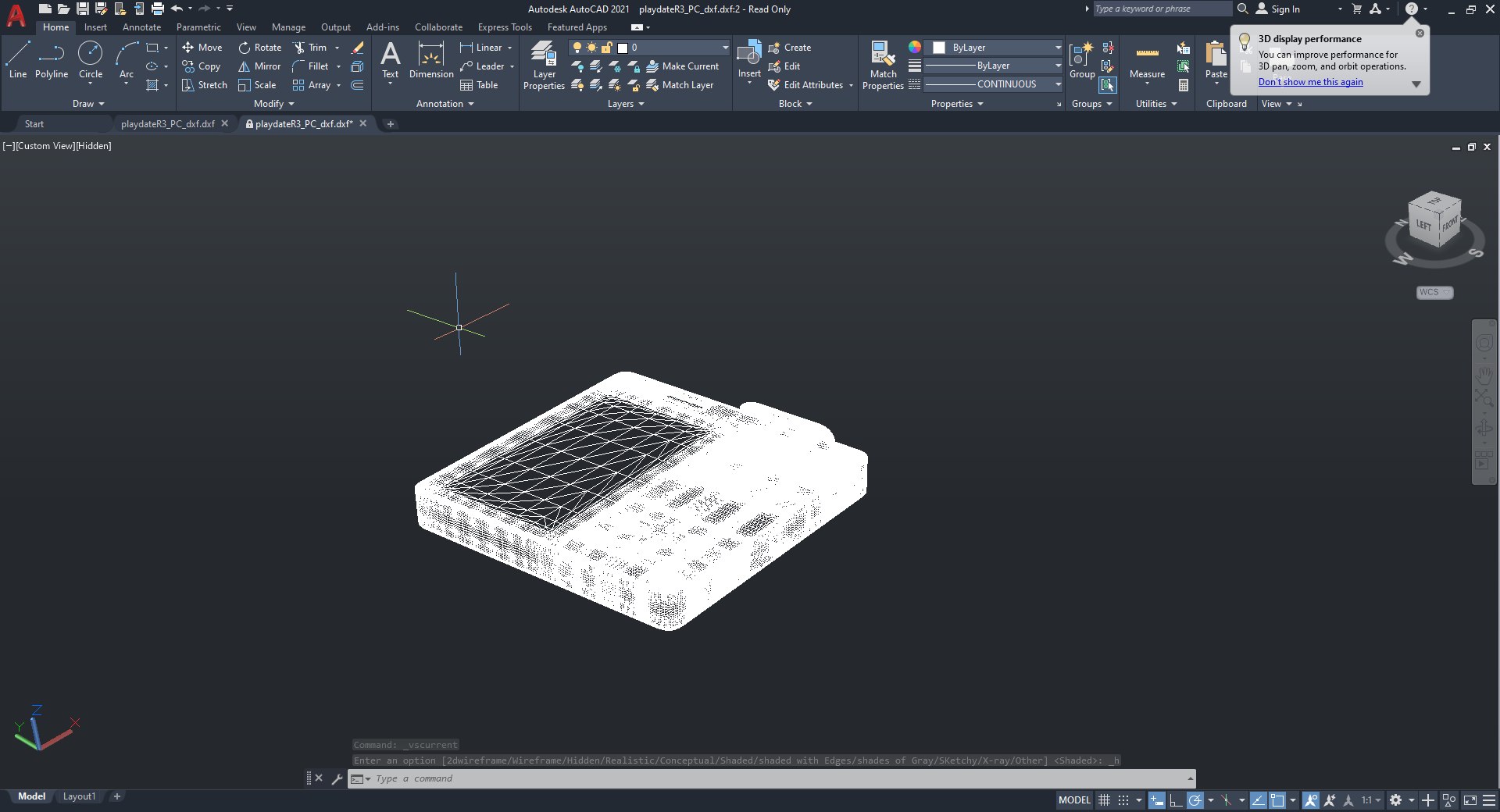Click the object color wheel swatch
Image resolution: width=1500 pixels, height=812 pixels.
[914, 48]
